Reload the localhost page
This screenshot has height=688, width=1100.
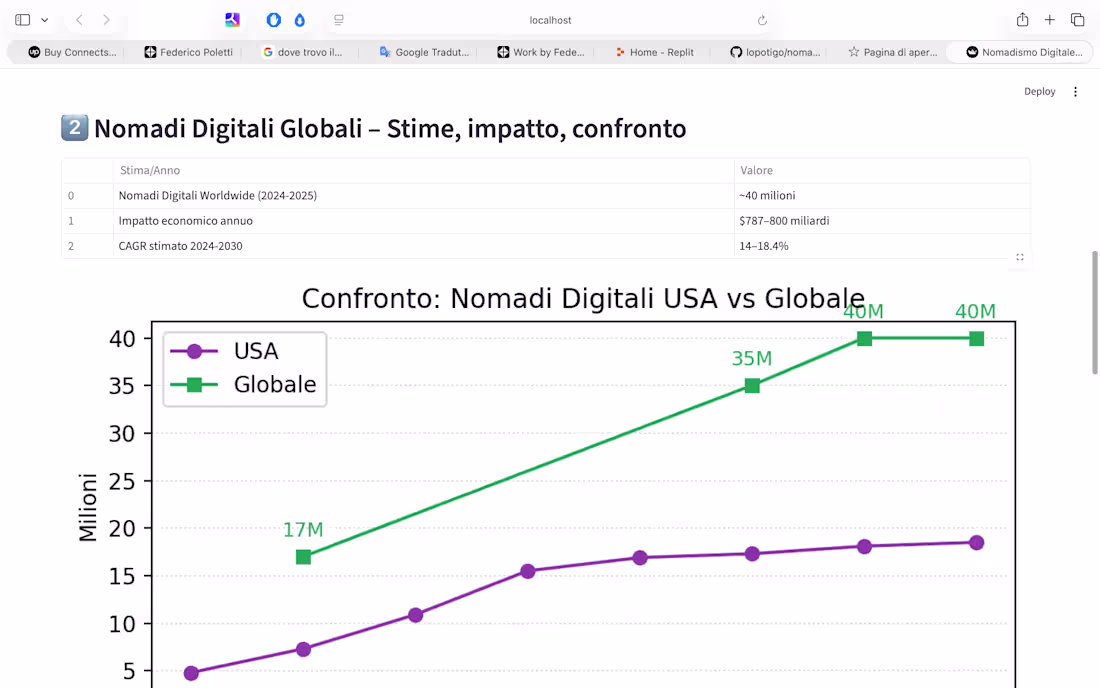[x=762, y=19]
